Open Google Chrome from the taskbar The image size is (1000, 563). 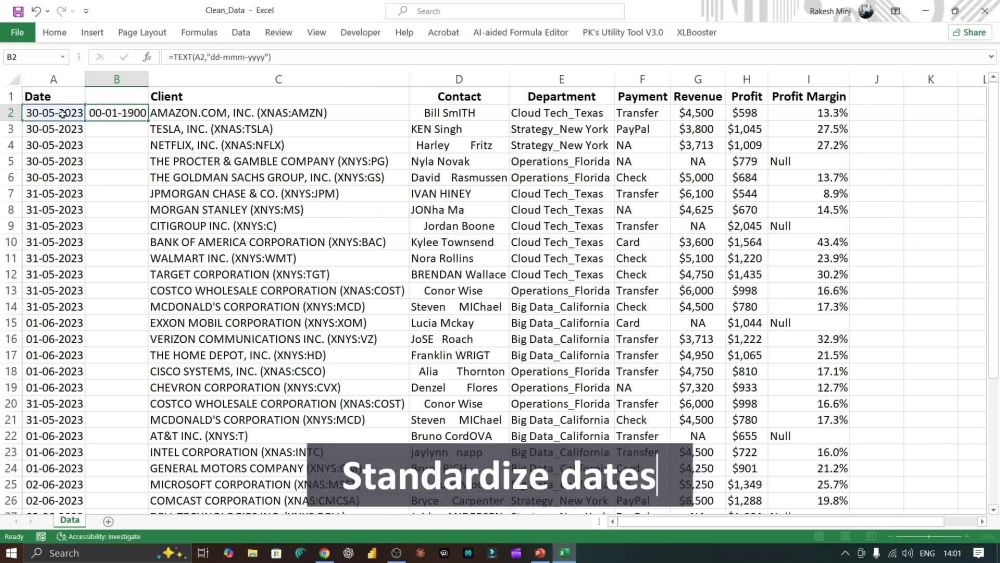(x=325, y=553)
